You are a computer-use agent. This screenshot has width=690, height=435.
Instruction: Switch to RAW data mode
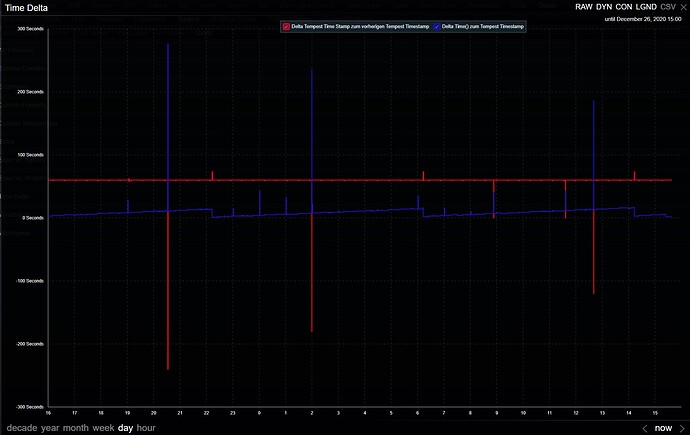click(584, 7)
